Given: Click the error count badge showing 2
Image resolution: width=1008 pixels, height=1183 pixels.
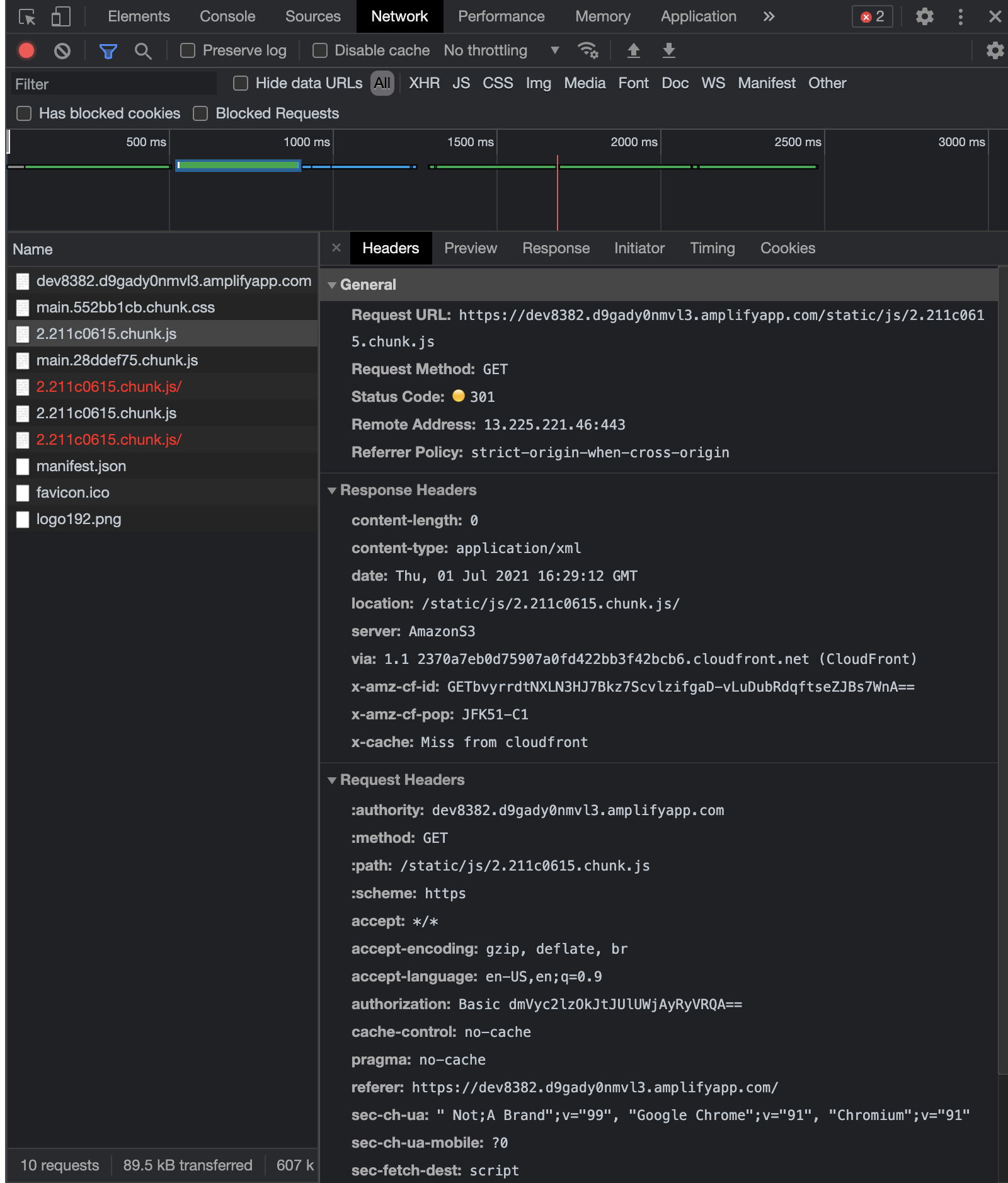Looking at the screenshot, I should (x=873, y=16).
